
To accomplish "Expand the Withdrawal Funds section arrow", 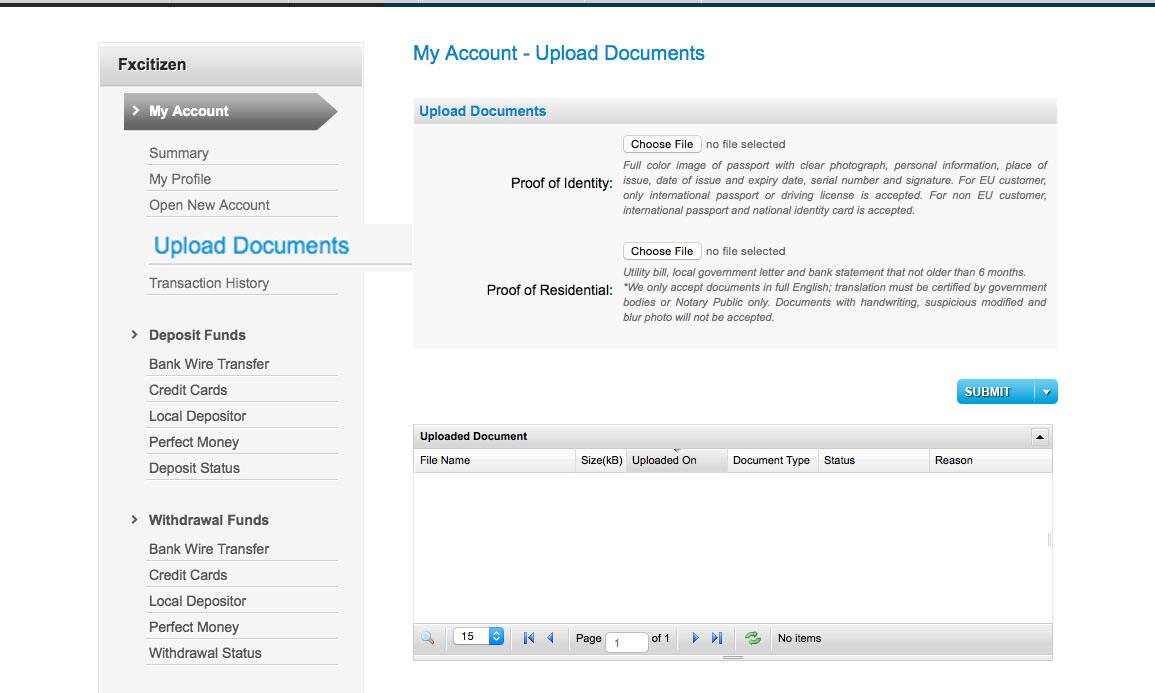I will pyautogui.click(x=135, y=520).
